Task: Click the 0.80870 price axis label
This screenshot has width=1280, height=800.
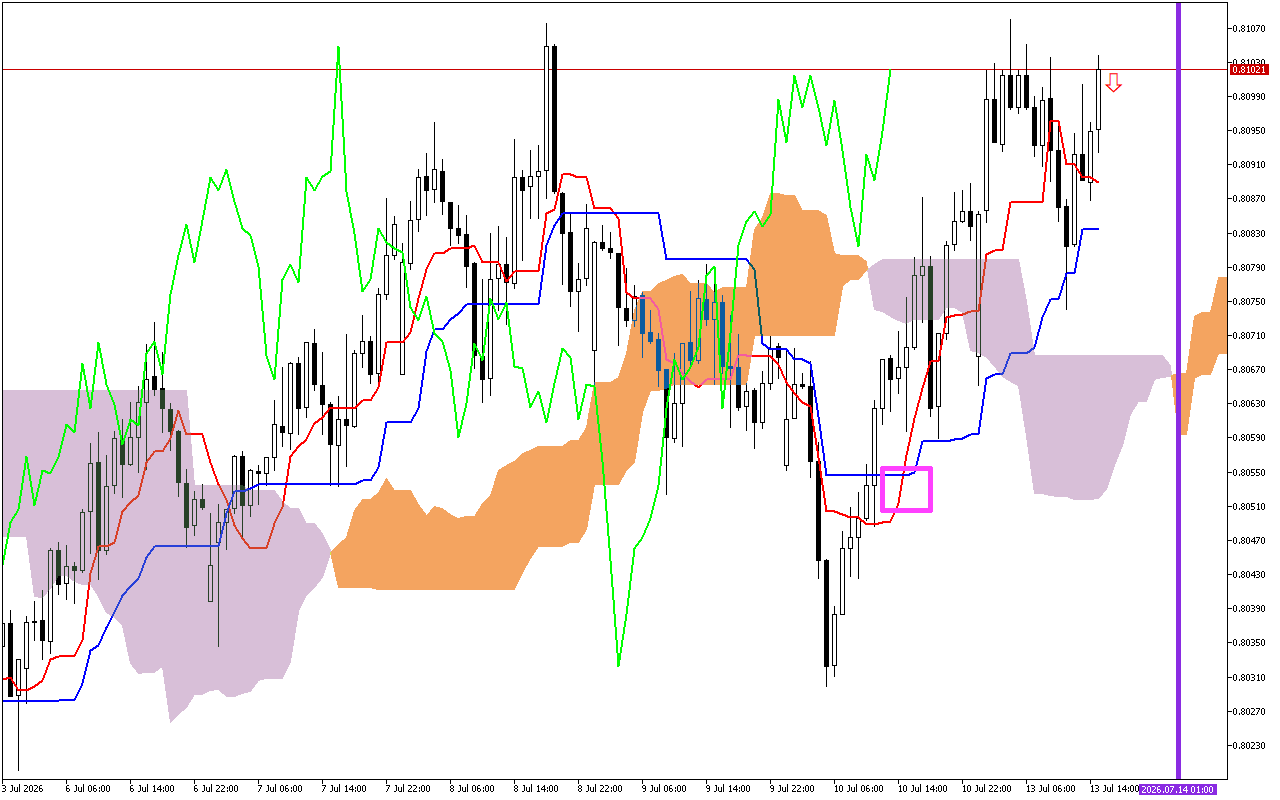Action: [x=1248, y=199]
